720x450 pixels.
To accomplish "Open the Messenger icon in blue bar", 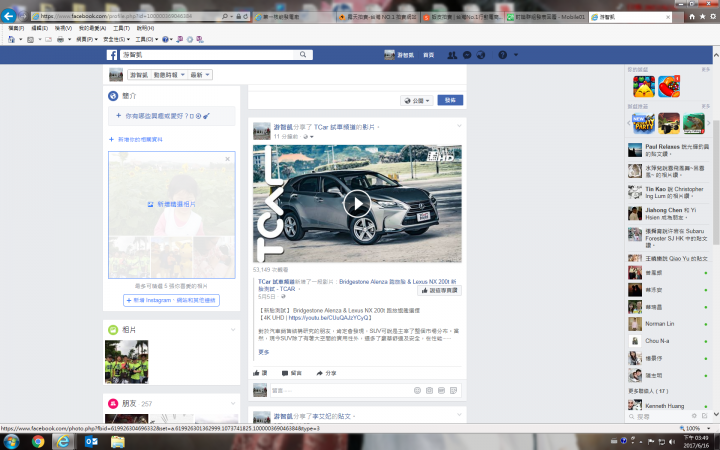I will (x=467, y=55).
